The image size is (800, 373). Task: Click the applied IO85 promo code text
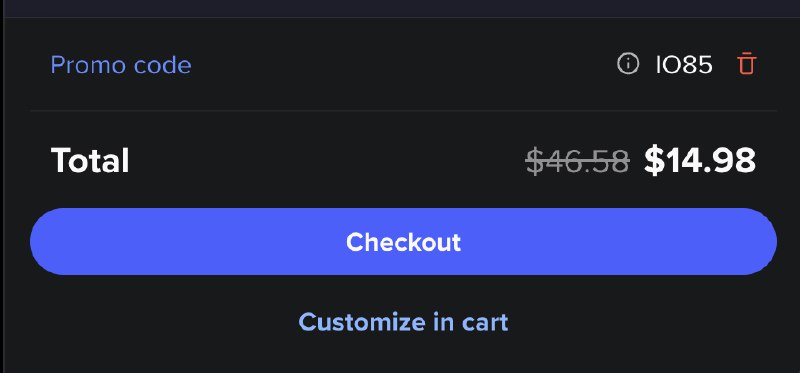coord(684,65)
